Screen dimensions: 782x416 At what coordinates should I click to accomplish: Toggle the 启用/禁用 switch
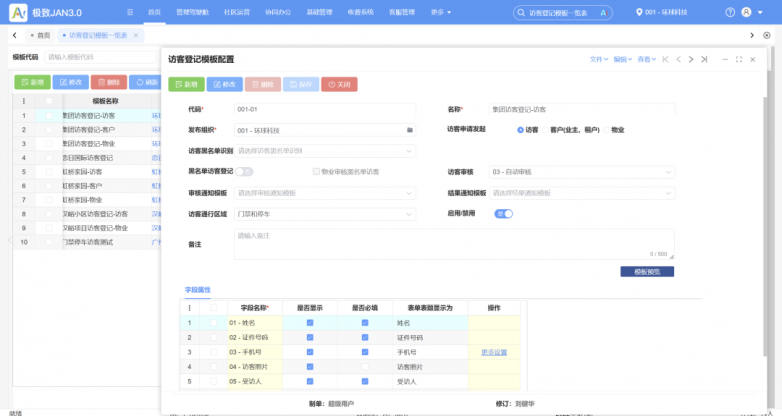click(x=503, y=213)
